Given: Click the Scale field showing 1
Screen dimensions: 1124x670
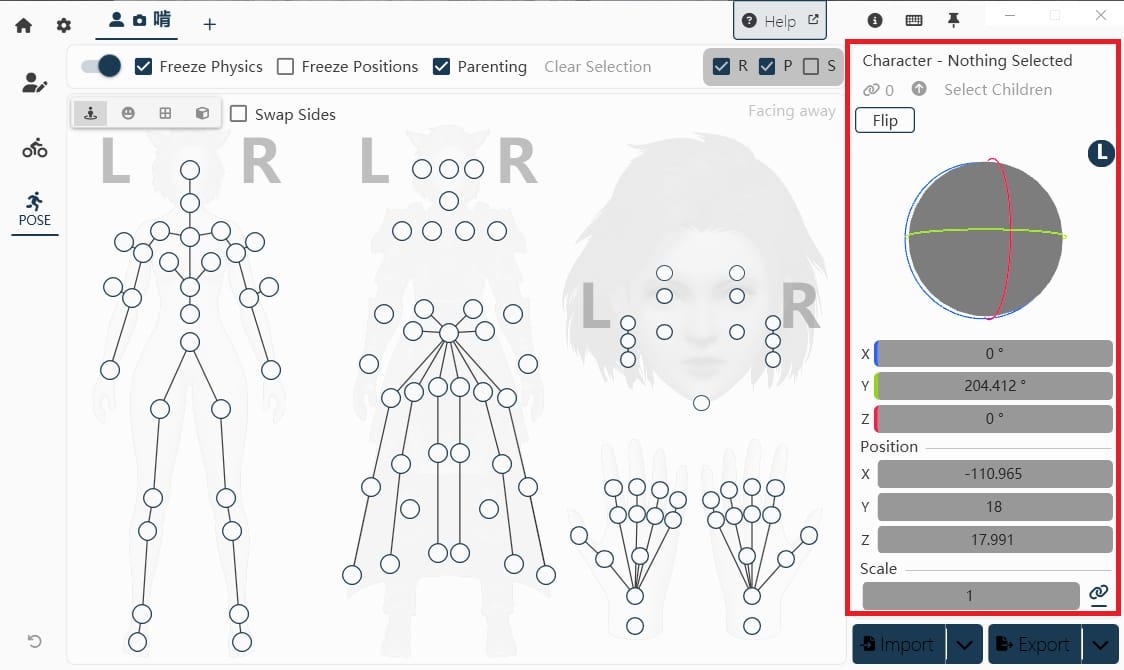Looking at the screenshot, I should 971,595.
